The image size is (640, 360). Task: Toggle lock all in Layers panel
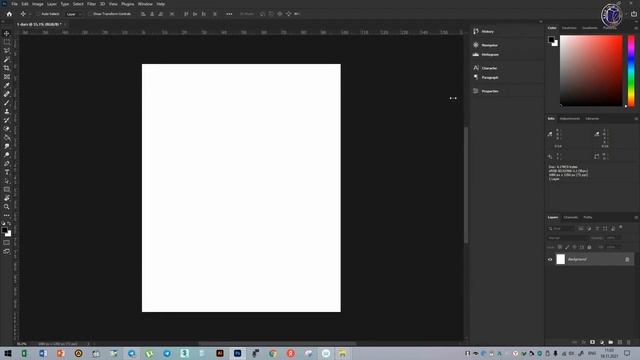[x=589, y=247]
